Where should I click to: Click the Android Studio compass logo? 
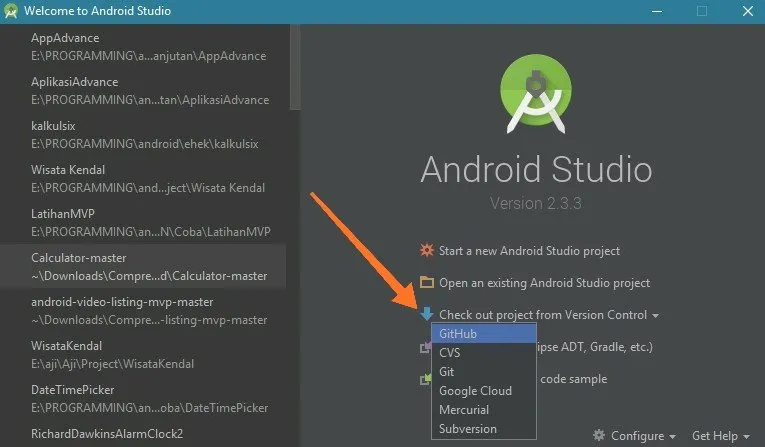click(536, 94)
